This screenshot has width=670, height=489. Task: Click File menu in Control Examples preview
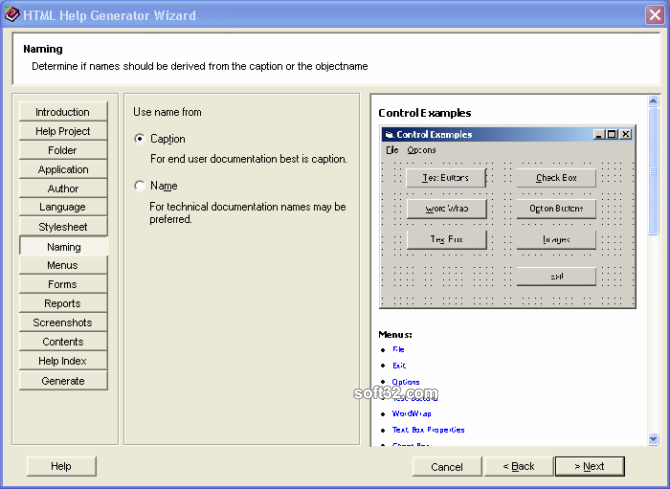click(x=392, y=150)
